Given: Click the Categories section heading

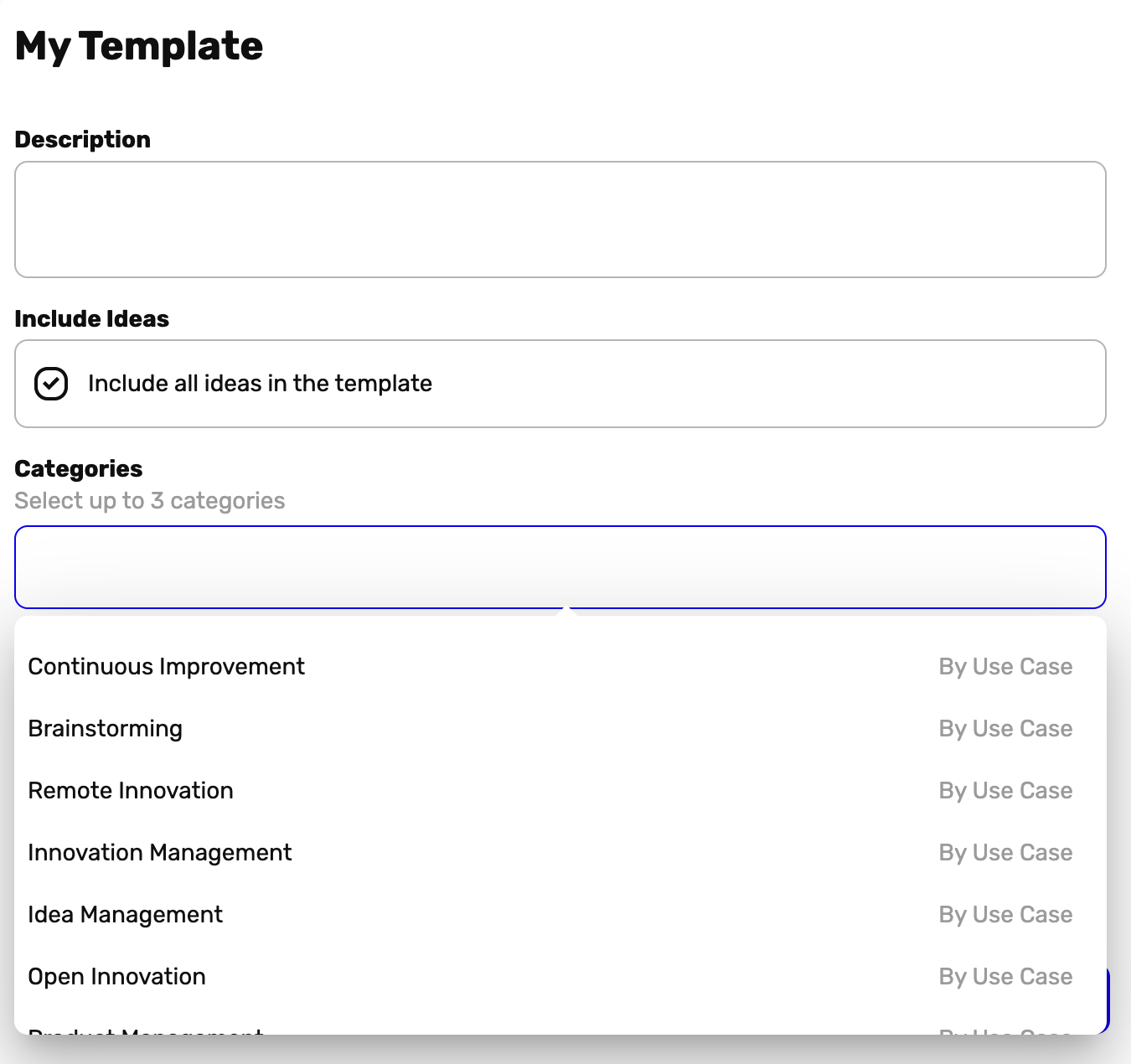Looking at the screenshot, I should pyautogui.click(x=79, y=469).
